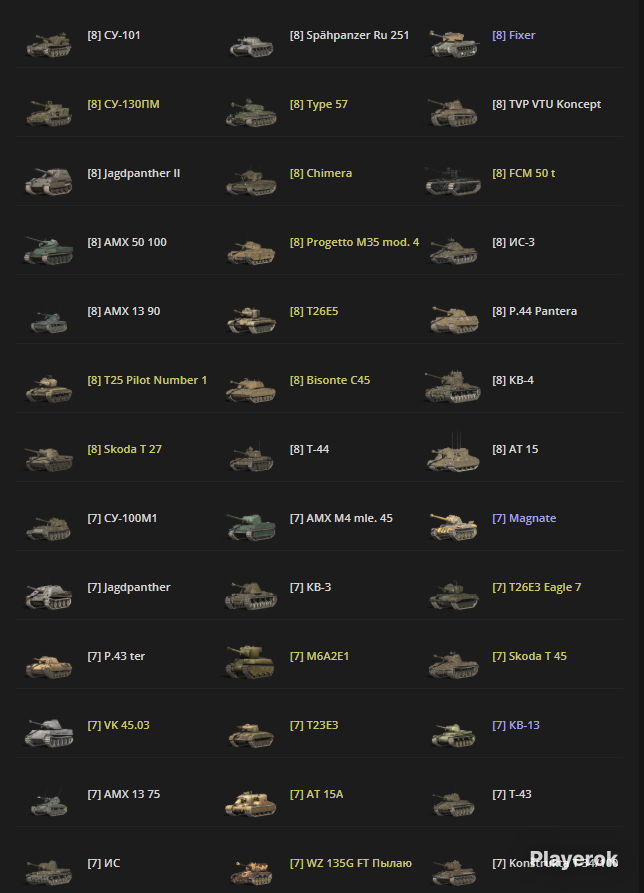Click the T-44 tank icon

(251, 458)
